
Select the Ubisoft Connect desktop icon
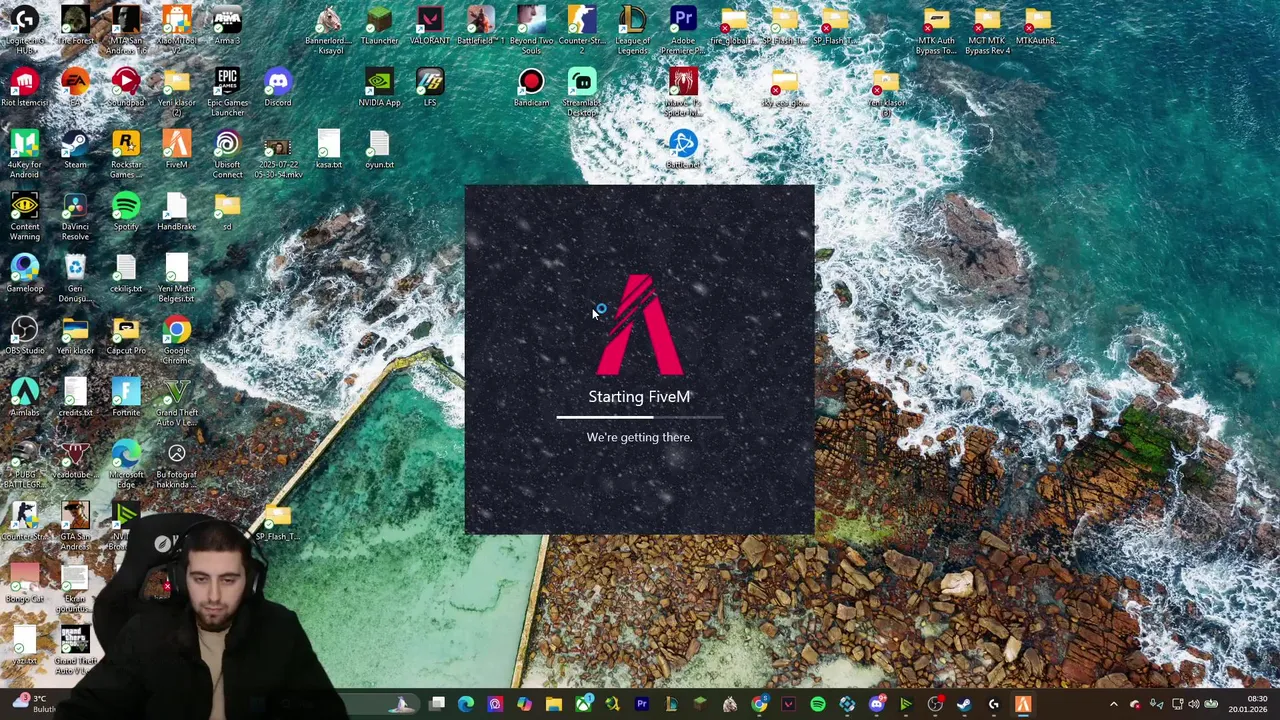pos(227,152)
